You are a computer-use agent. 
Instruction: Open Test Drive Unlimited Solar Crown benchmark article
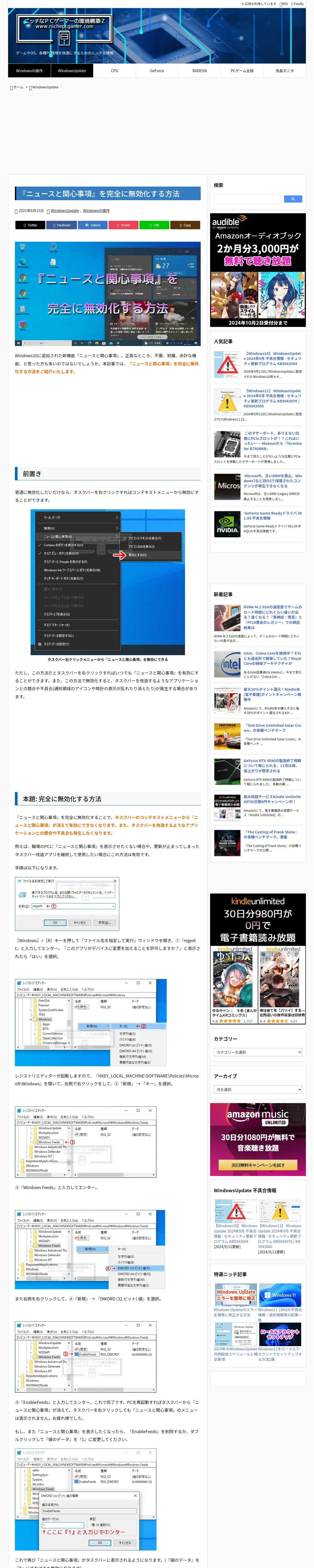click(x=273, y=728)
